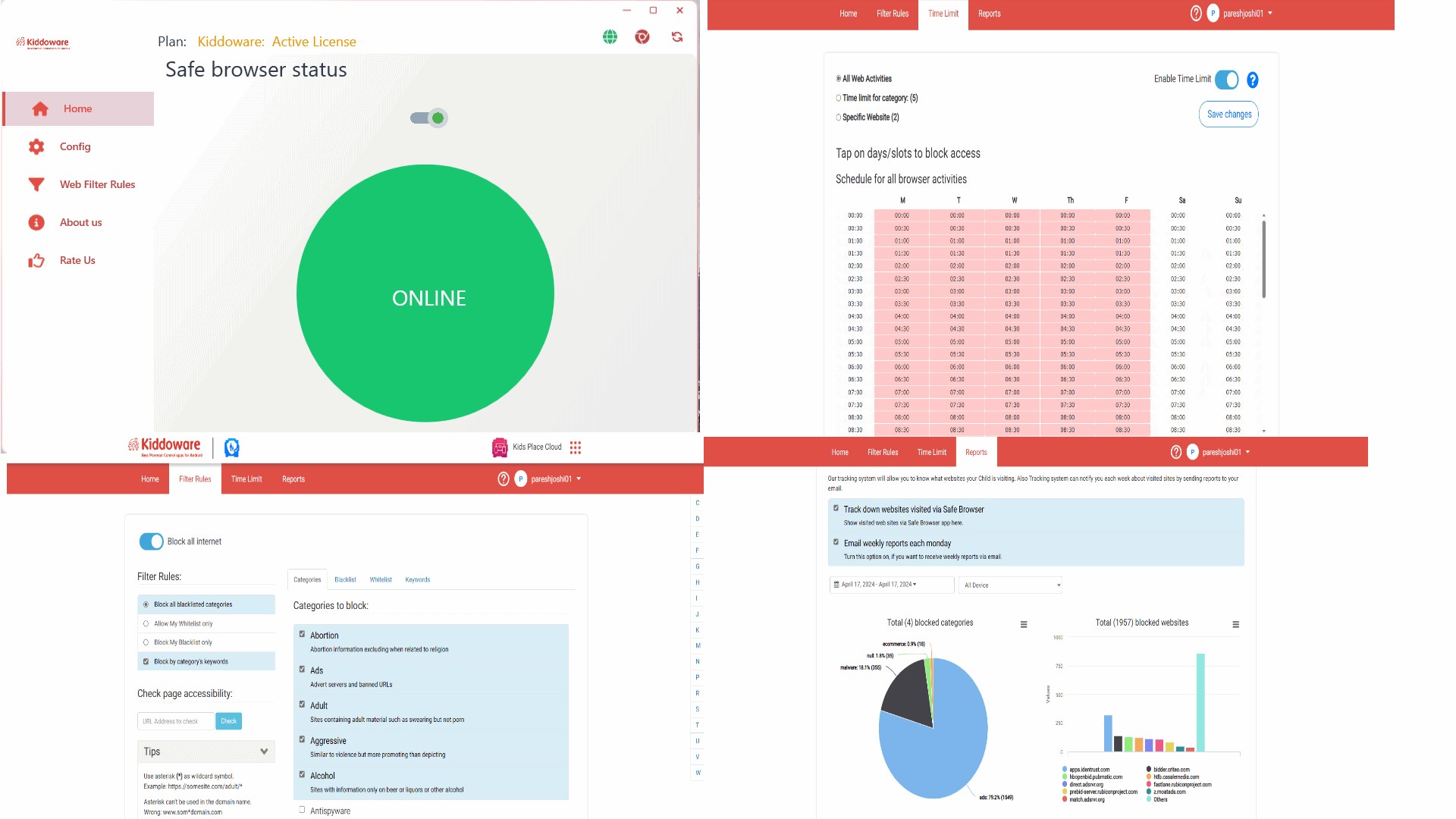Open pareshjoshi01 account dropdown in Reports navbar
This screenshot has width=1456, height=819.
(1226, 452)
